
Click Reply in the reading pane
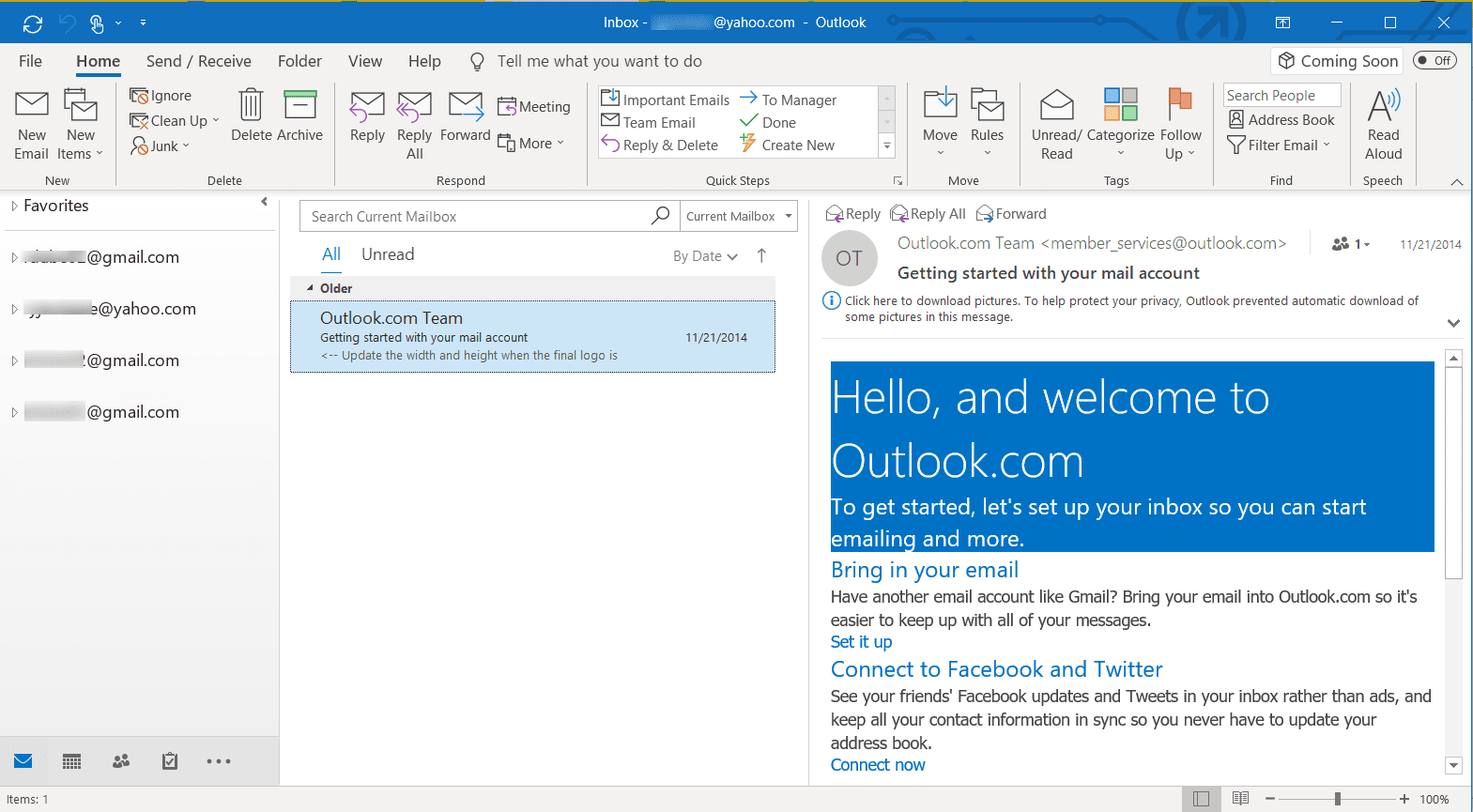[853, 214]
